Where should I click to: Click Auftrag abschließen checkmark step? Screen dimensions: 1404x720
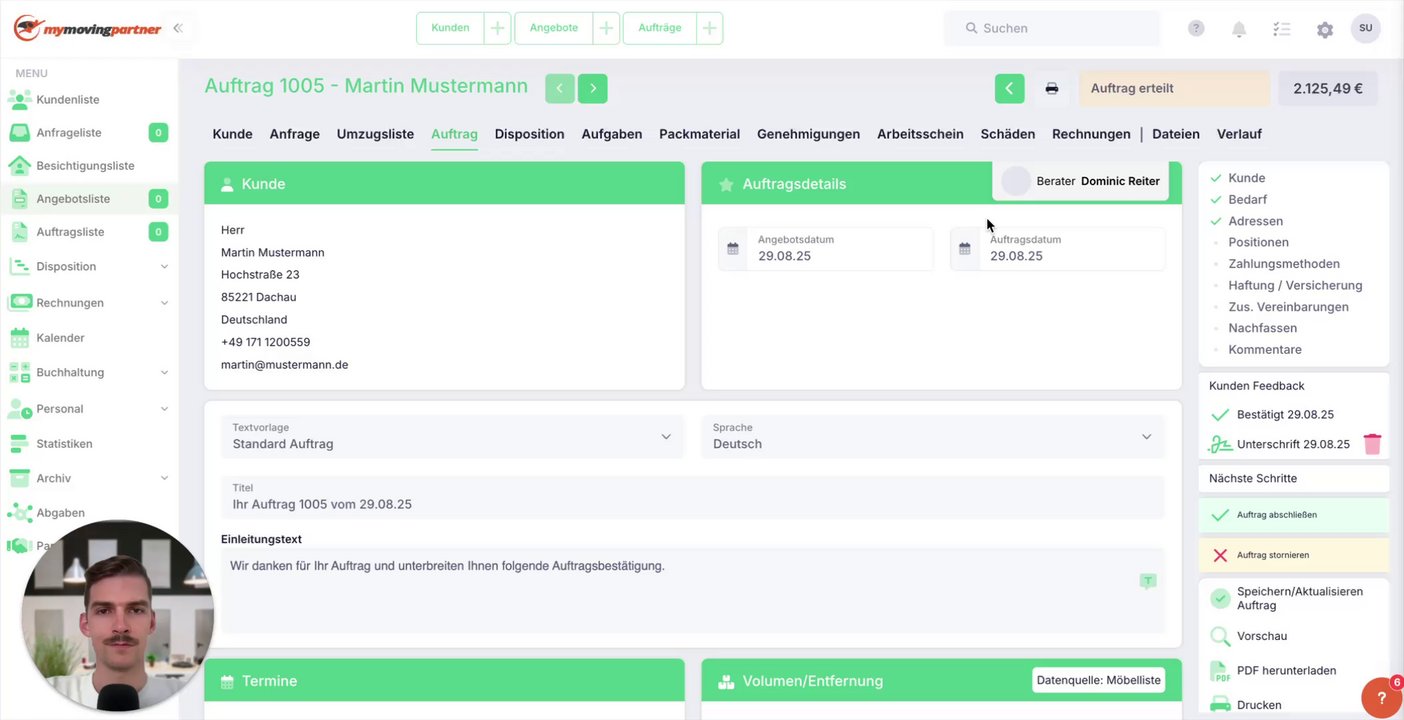pyautogui.click(x=1294, y=515)
